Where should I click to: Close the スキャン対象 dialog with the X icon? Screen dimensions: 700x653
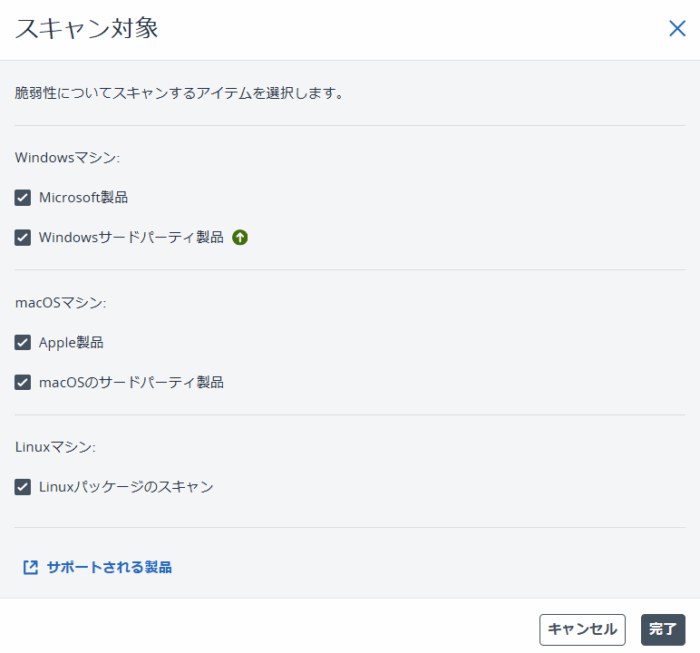tap(677, 28)
